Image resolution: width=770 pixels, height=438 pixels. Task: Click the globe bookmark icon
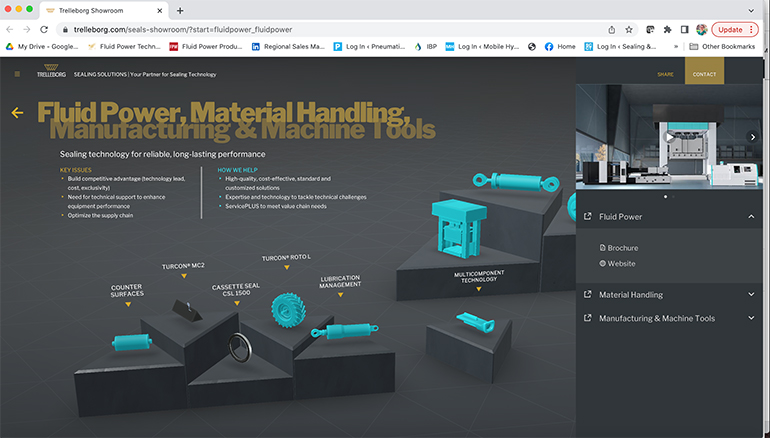[x=531, y=47]
